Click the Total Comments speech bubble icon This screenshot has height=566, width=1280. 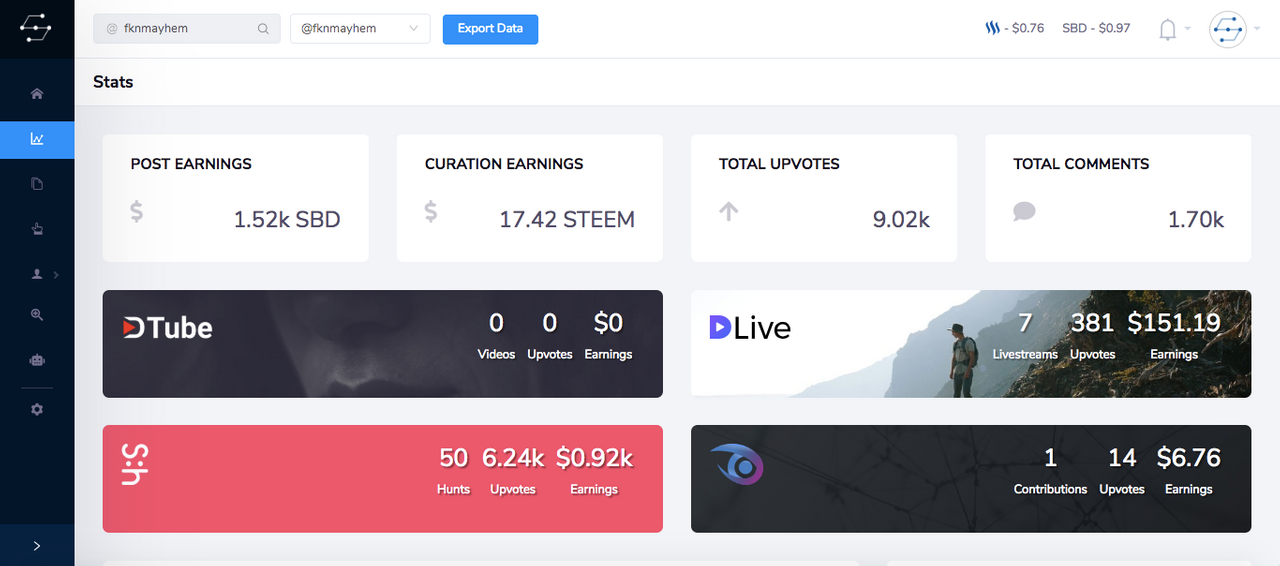point(1024,211)
